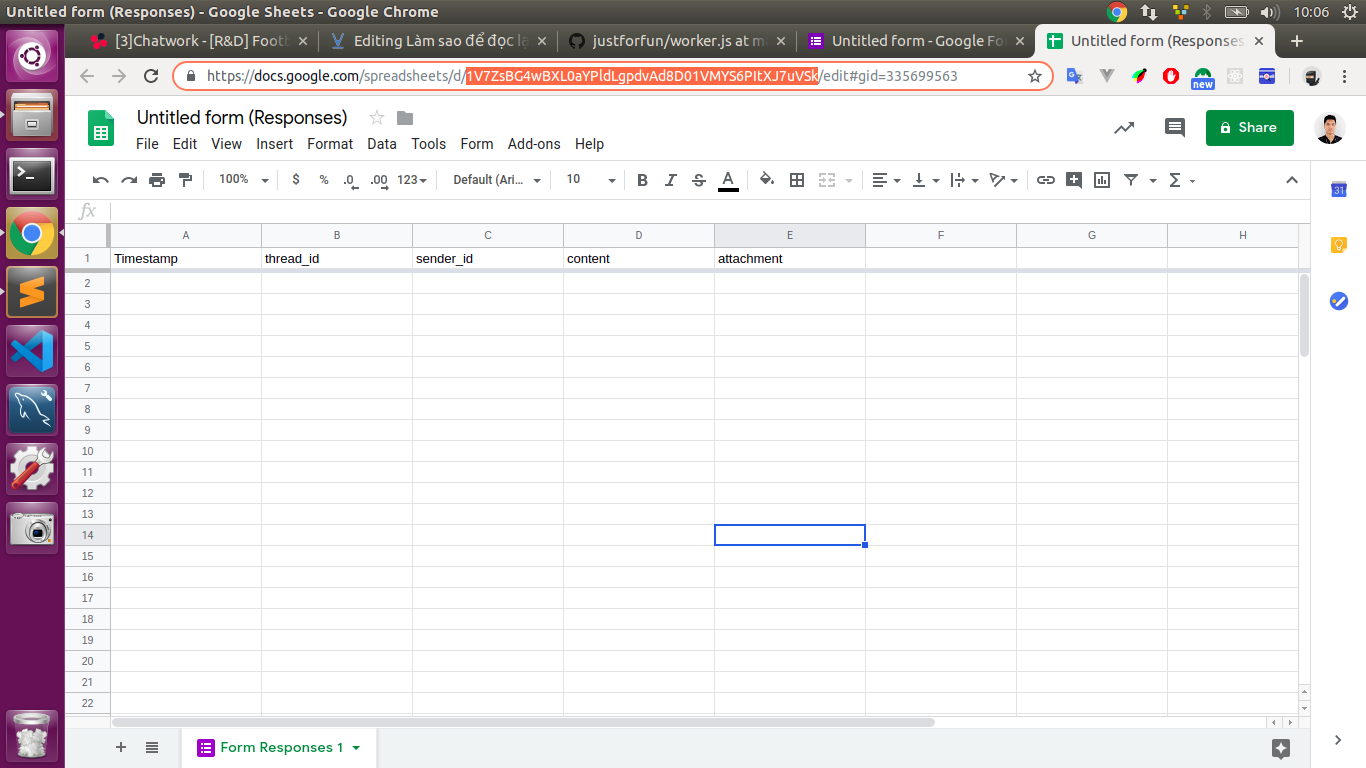1366x768 pixels.
Task: Open the File menu
Action: [147, 144]
